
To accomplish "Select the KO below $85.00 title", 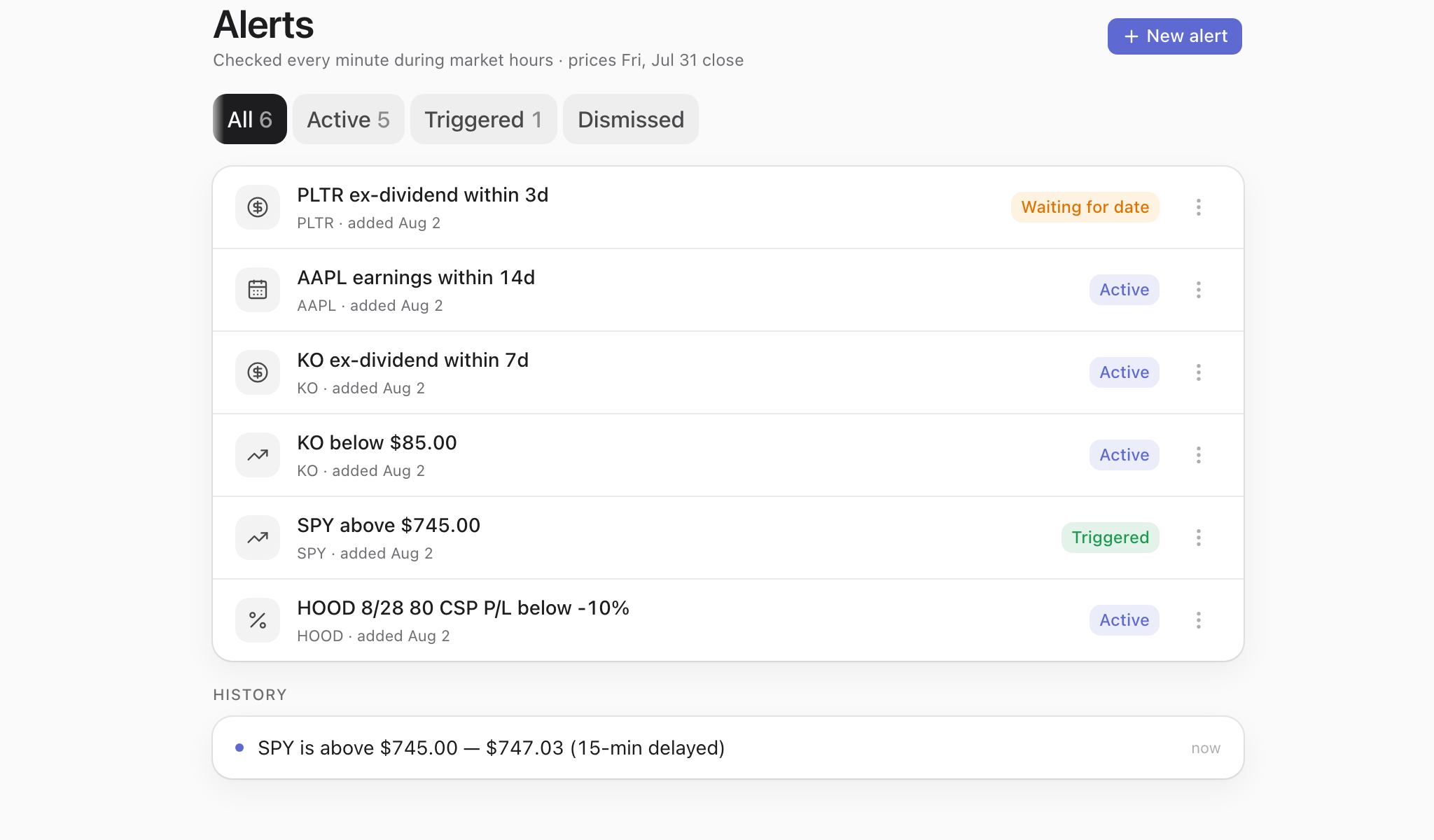I will tap(377, 442).
